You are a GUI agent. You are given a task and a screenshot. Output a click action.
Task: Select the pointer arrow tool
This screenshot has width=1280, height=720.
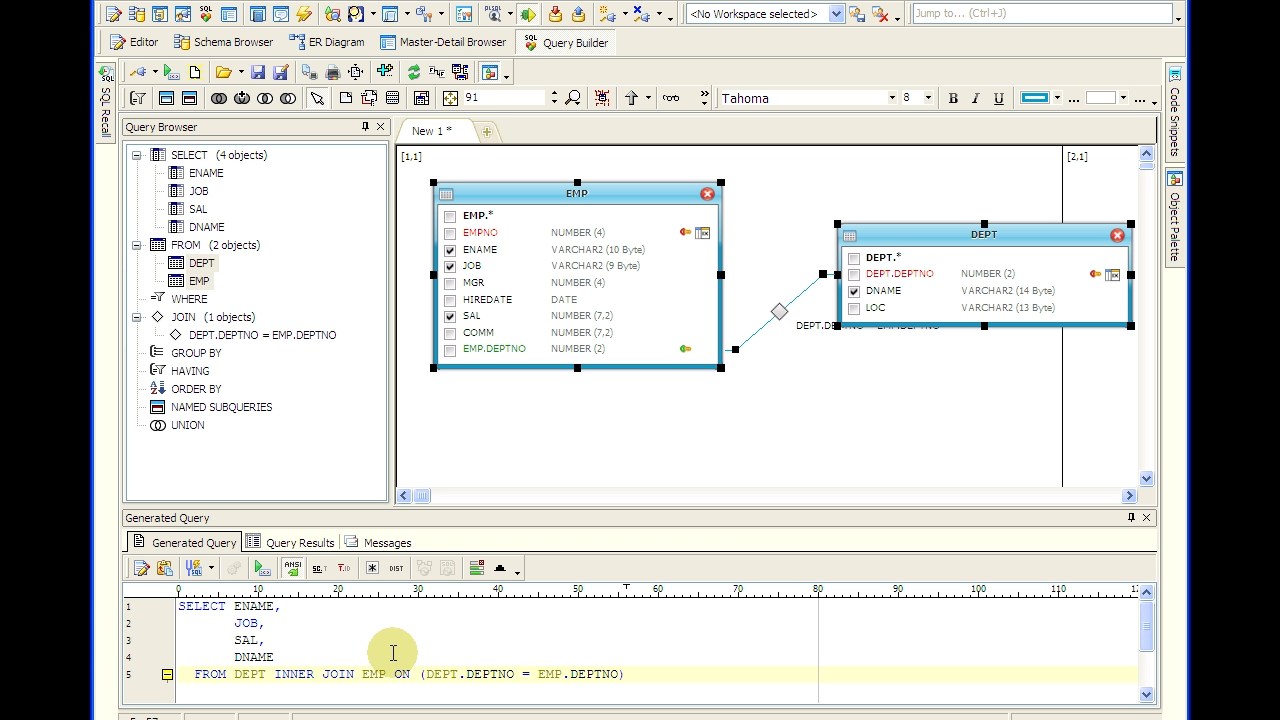click(x=317, y=98)
